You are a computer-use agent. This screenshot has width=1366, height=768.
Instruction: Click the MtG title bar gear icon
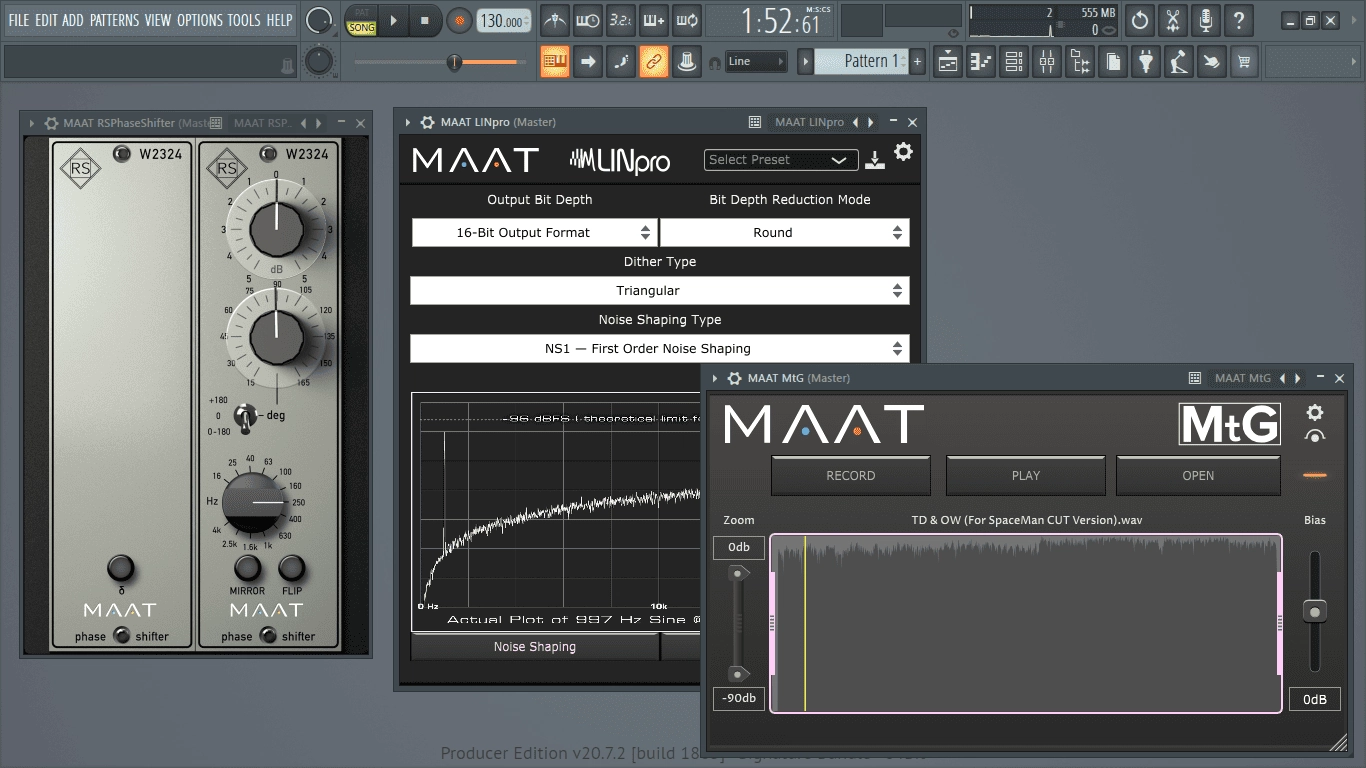pos(735,378)
